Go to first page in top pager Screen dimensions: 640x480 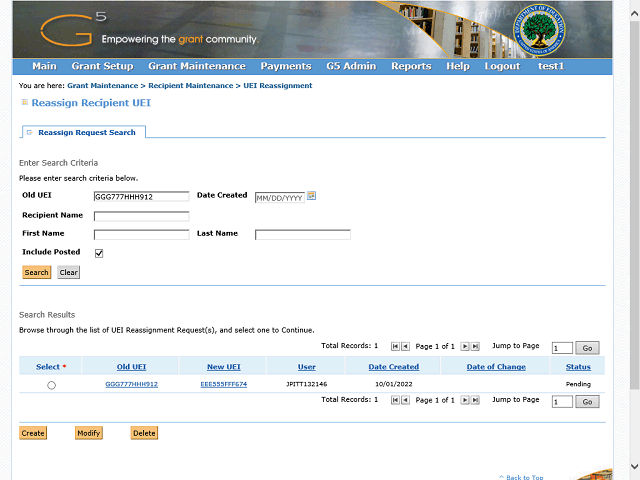pyautogui.click(x=395, y=347)
